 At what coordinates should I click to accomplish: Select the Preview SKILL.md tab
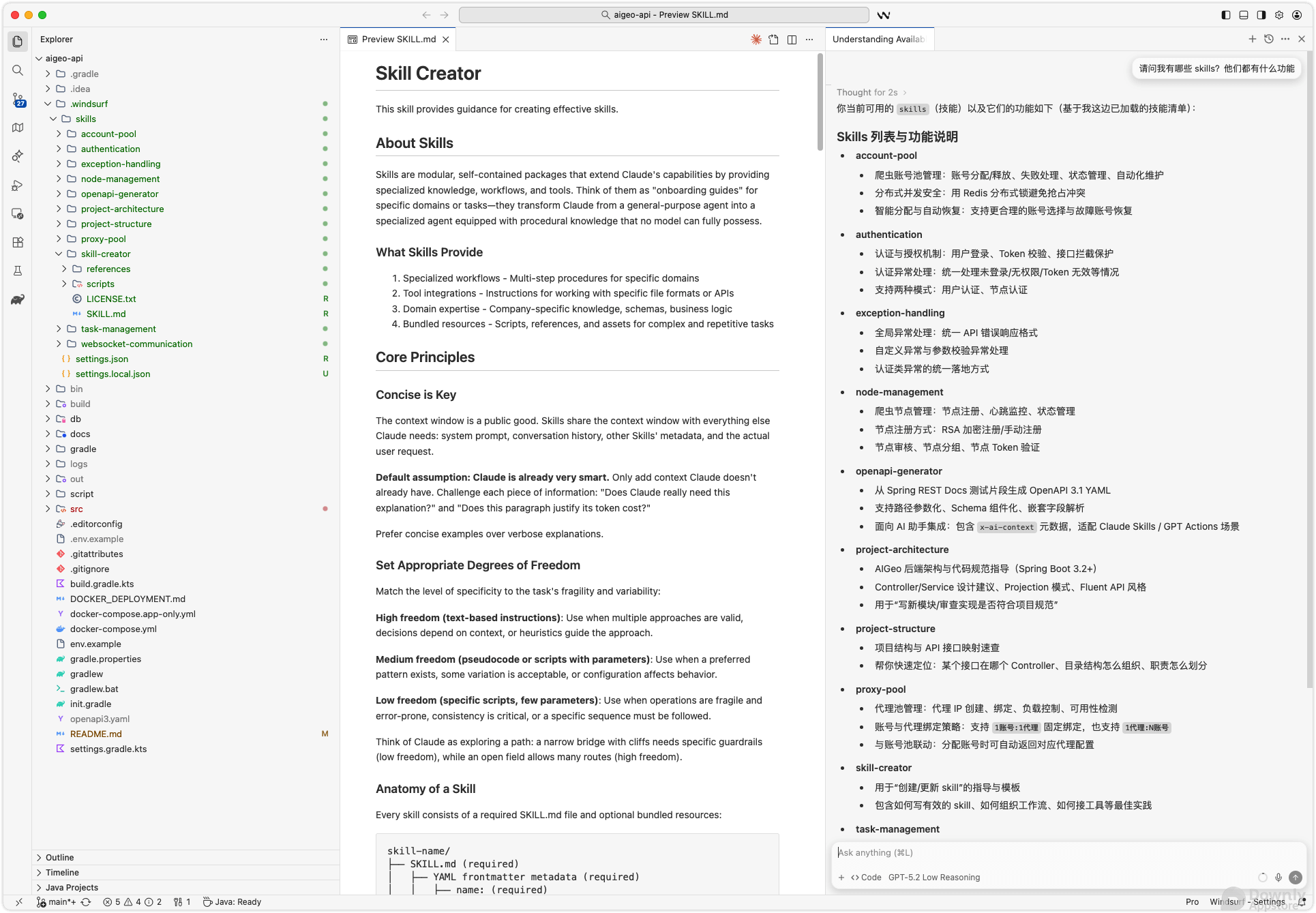(398, 39)
